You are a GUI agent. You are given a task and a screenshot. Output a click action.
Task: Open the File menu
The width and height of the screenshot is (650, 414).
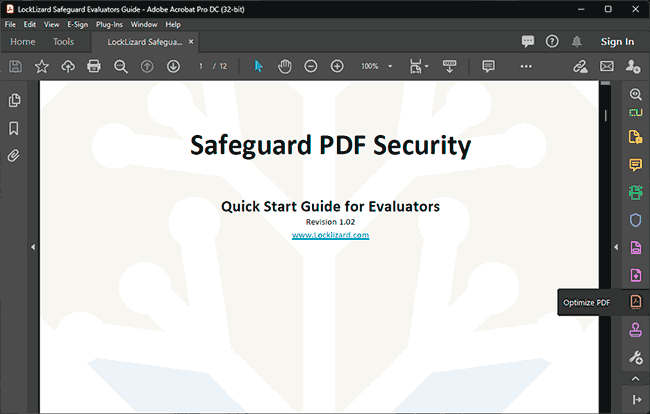coord(10,24)
